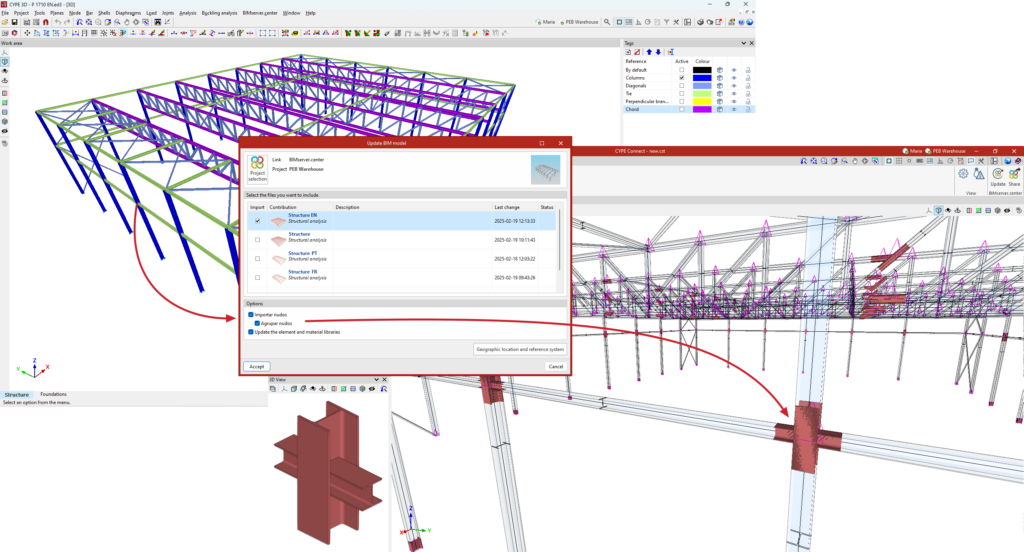
Task: Switch to the Structure tab
Action: tap(17, 395)
